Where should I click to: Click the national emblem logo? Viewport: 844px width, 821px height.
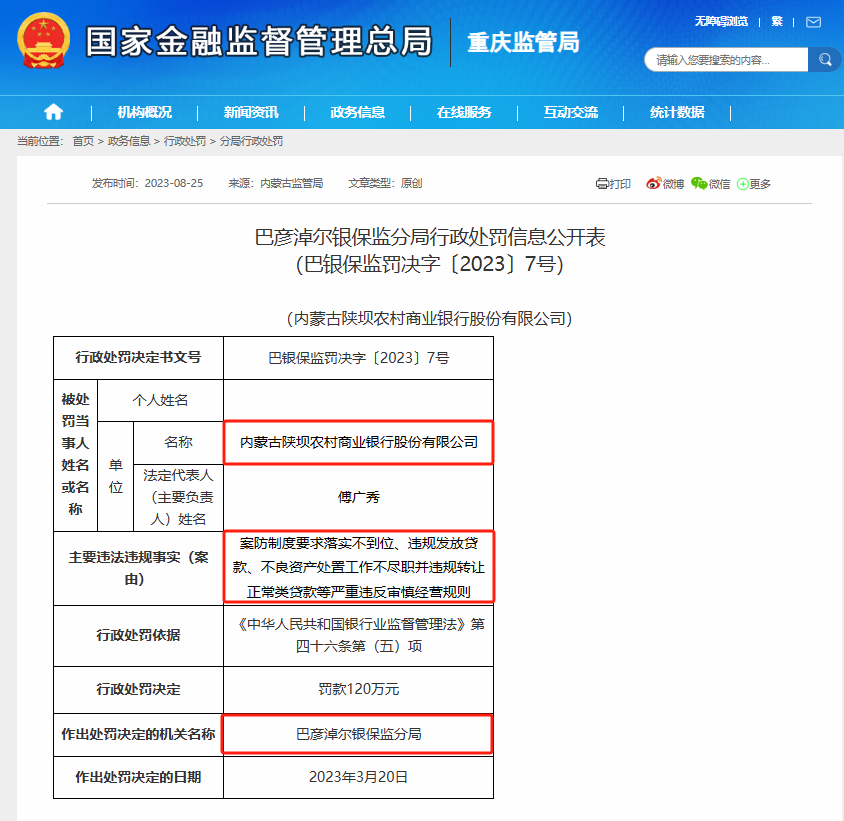(x=43, y=40)
